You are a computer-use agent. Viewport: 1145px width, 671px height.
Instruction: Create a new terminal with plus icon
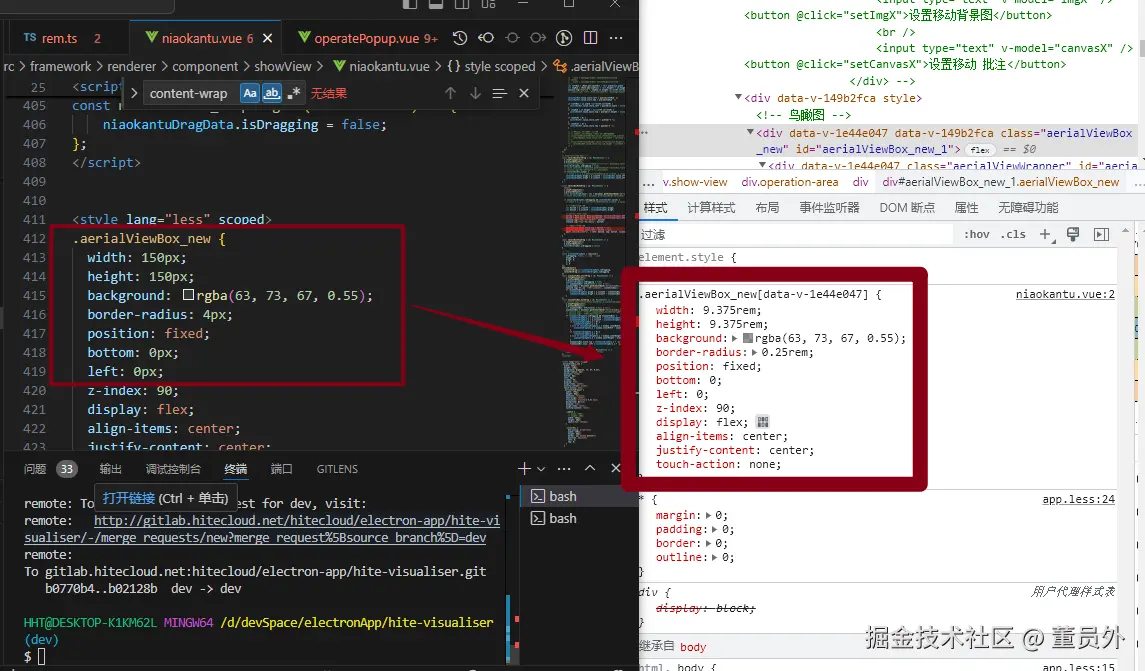coord(524,468)
